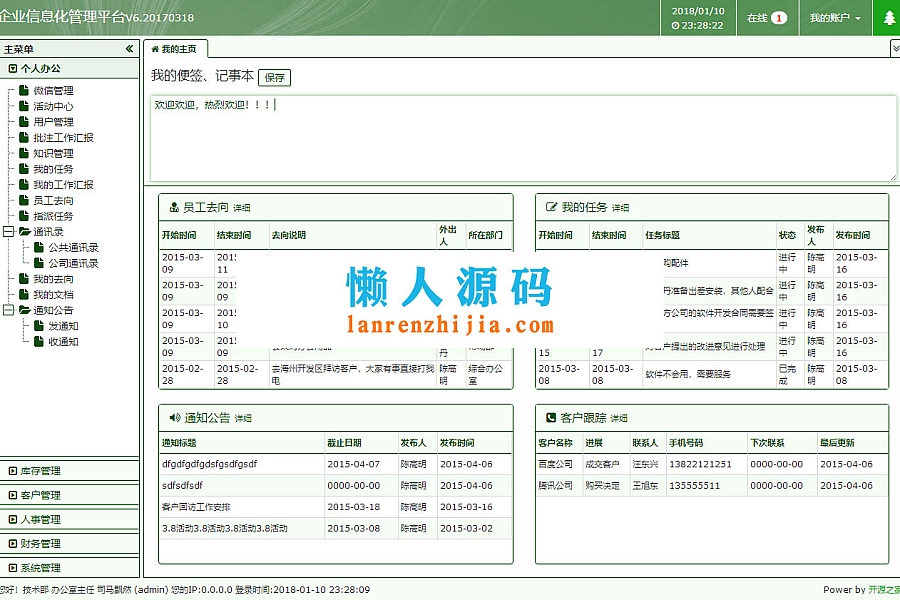Open 公司通讯录 under 通讯录
Image resolution: width=900 pixels, height=600 pixels.
coord(73,263)
